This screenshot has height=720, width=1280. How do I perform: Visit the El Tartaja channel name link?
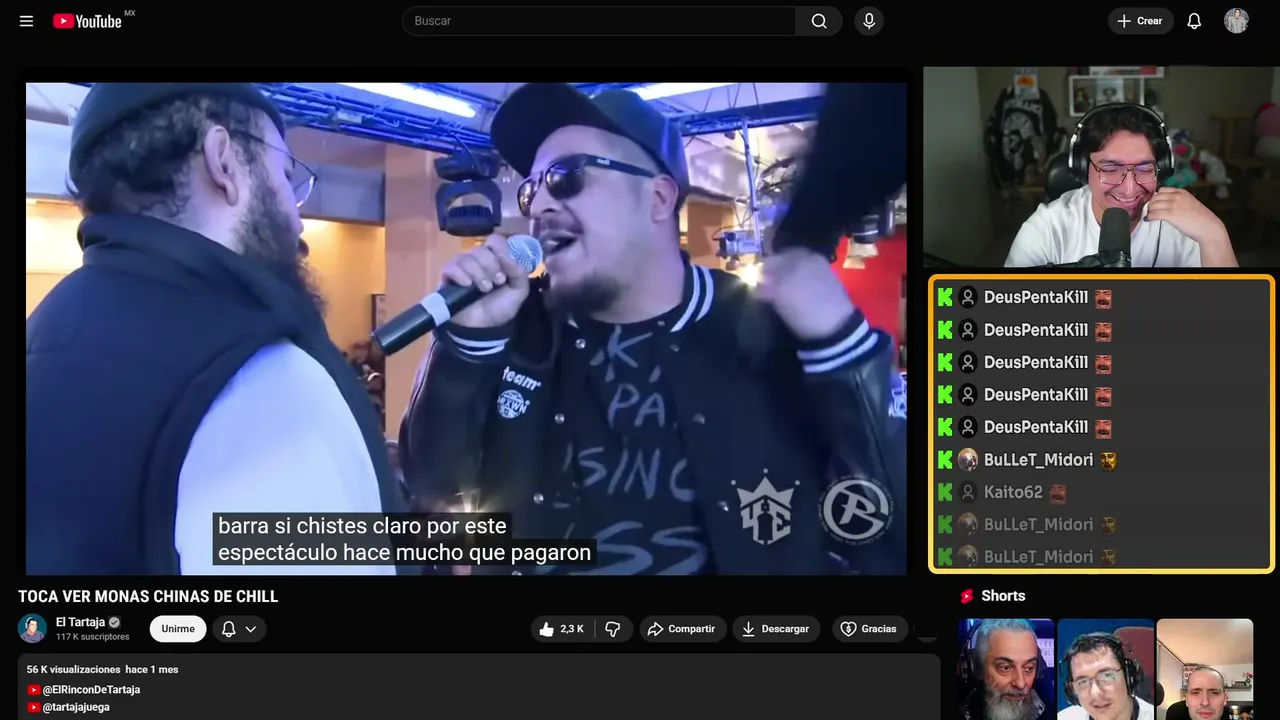80,622
